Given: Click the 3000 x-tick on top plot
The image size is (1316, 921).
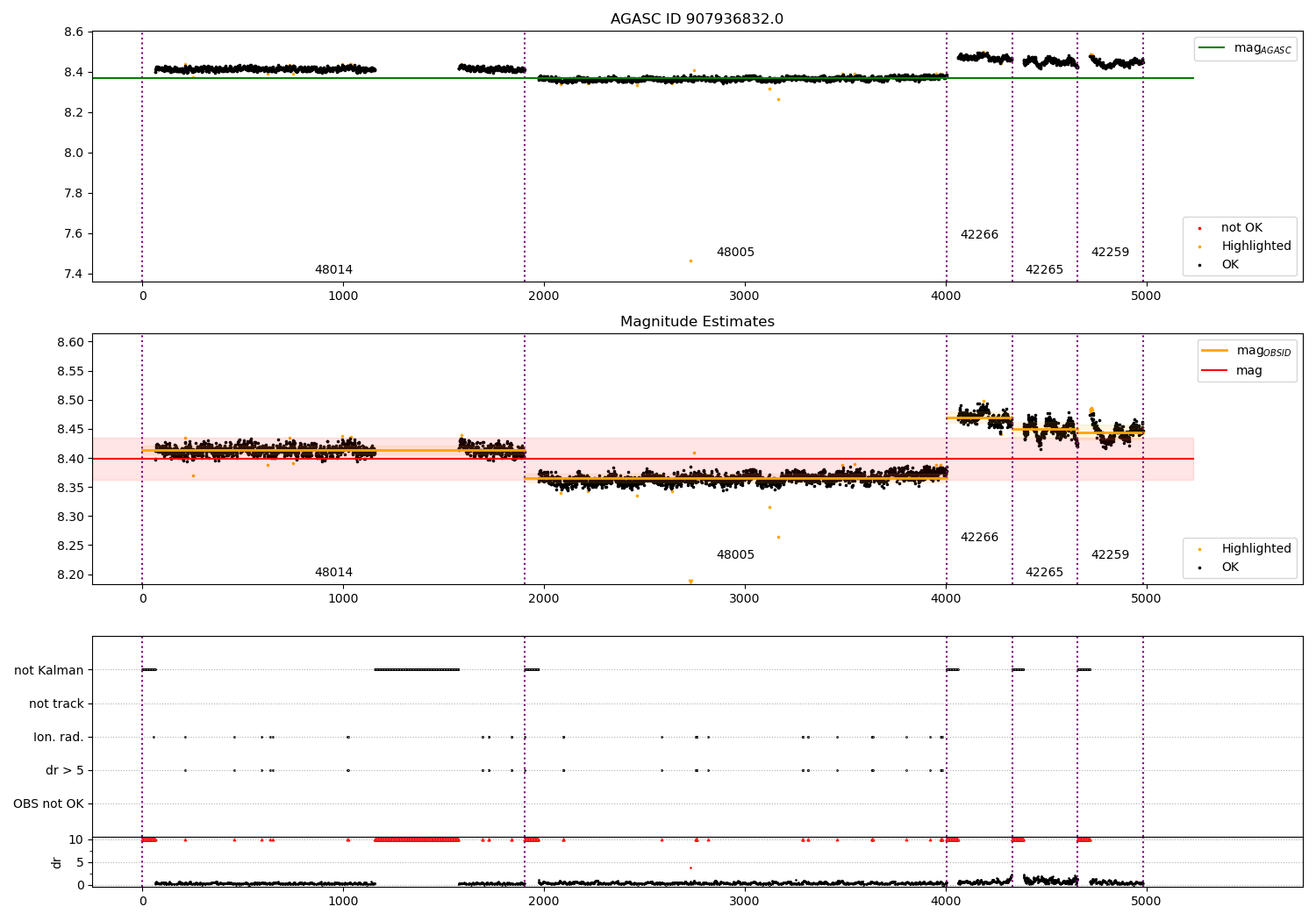Looking at the screenshot, I should point(744,296).
